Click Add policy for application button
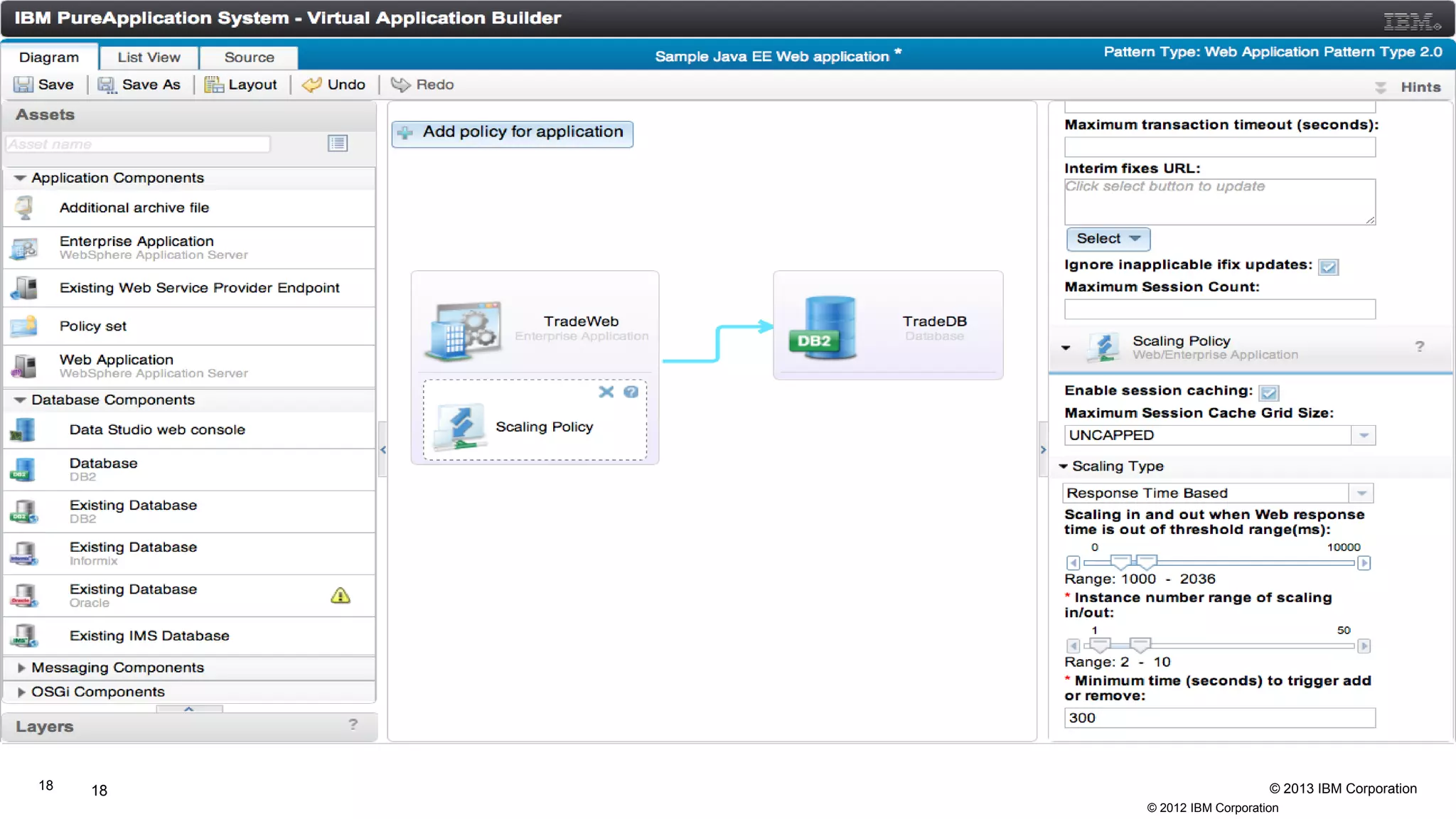Viewport: 1456px width, 819px height. 512,133
